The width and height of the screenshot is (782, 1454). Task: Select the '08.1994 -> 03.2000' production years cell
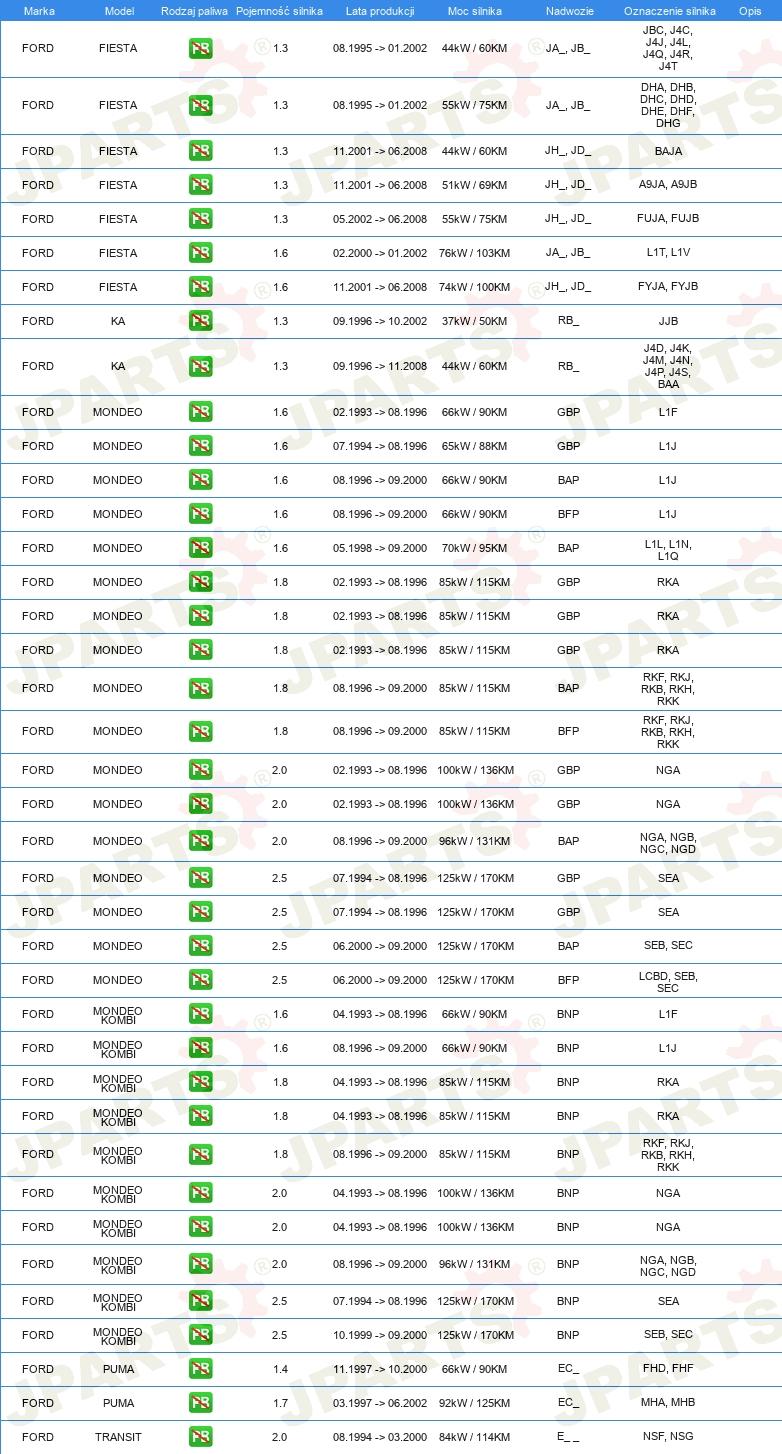coord(380,1437)
